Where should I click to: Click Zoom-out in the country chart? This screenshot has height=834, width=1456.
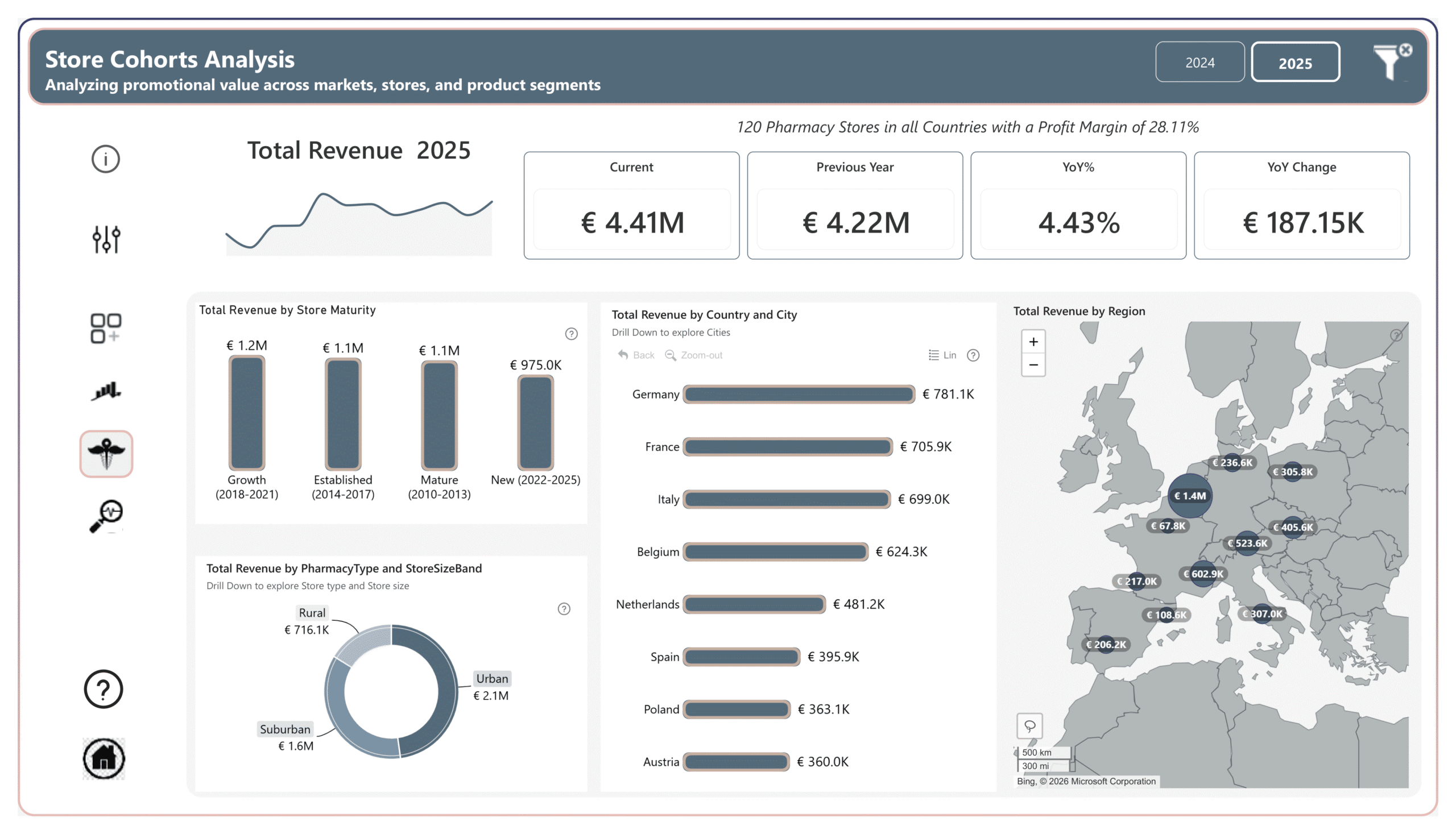click(x=693, y=355)
